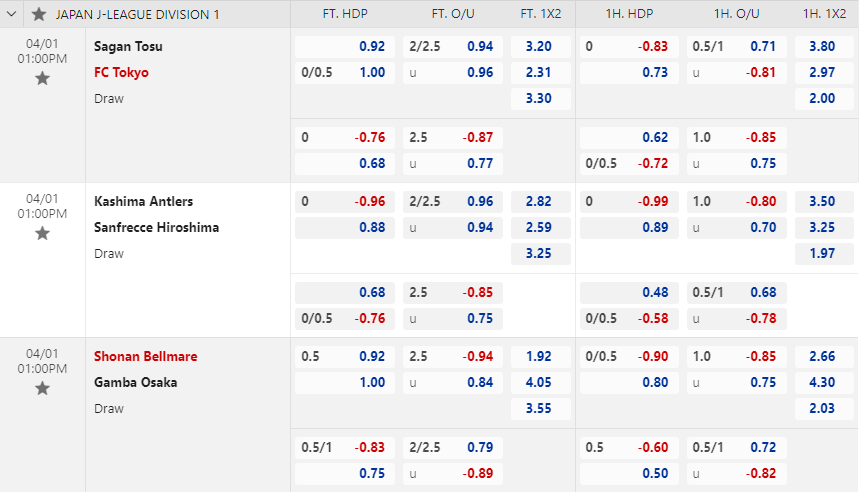Pick Gamba Osaka FT handicap odds 1.00
This screenshot has height=492, width=859.
345,382
